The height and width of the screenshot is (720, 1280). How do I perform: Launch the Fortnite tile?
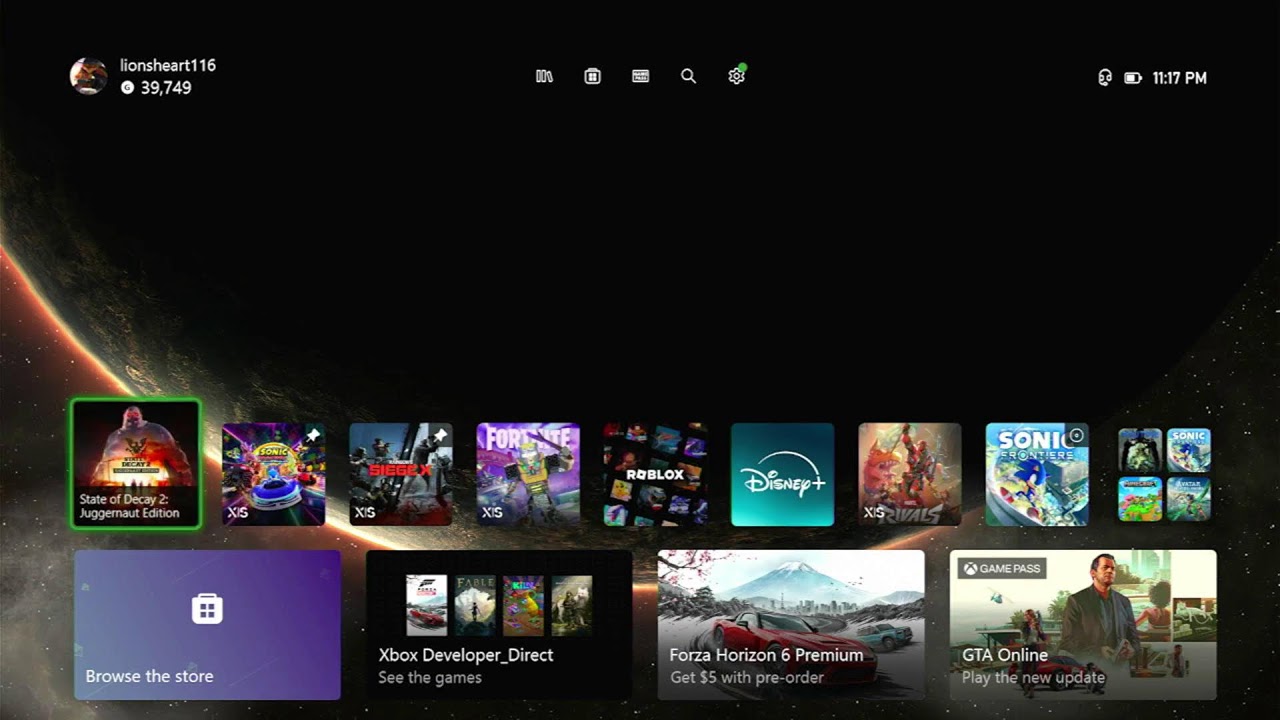(x=528, y=474)
